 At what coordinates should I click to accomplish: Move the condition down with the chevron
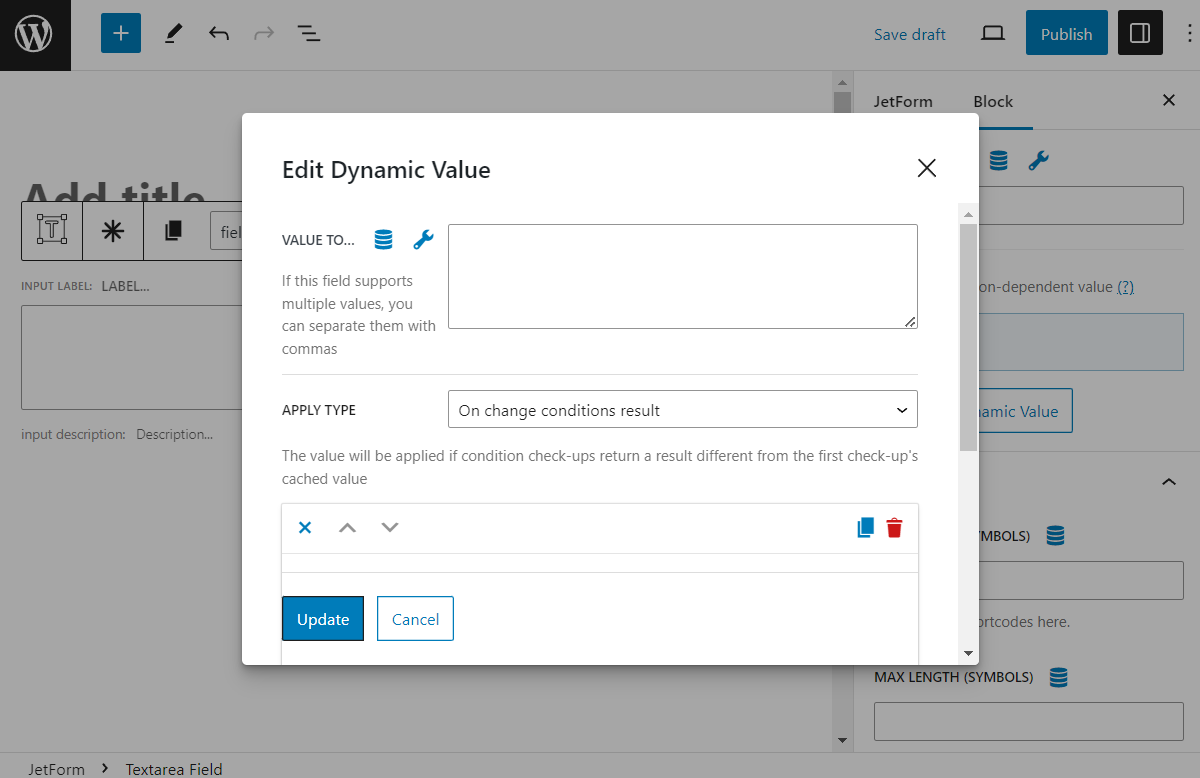(389, 527)
